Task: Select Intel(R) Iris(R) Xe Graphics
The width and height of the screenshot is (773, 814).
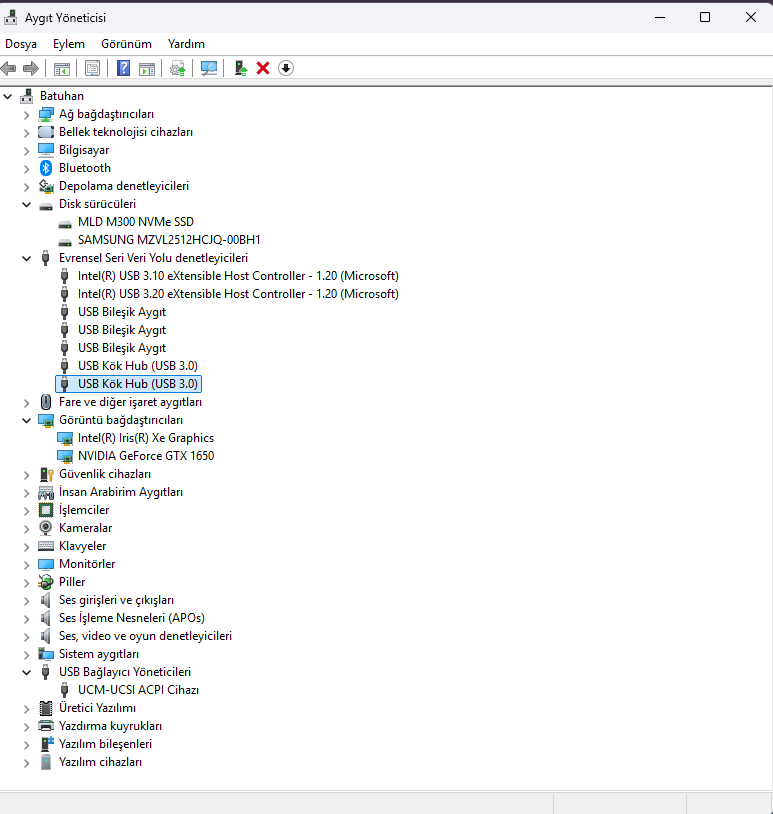Action: point(146,438)
